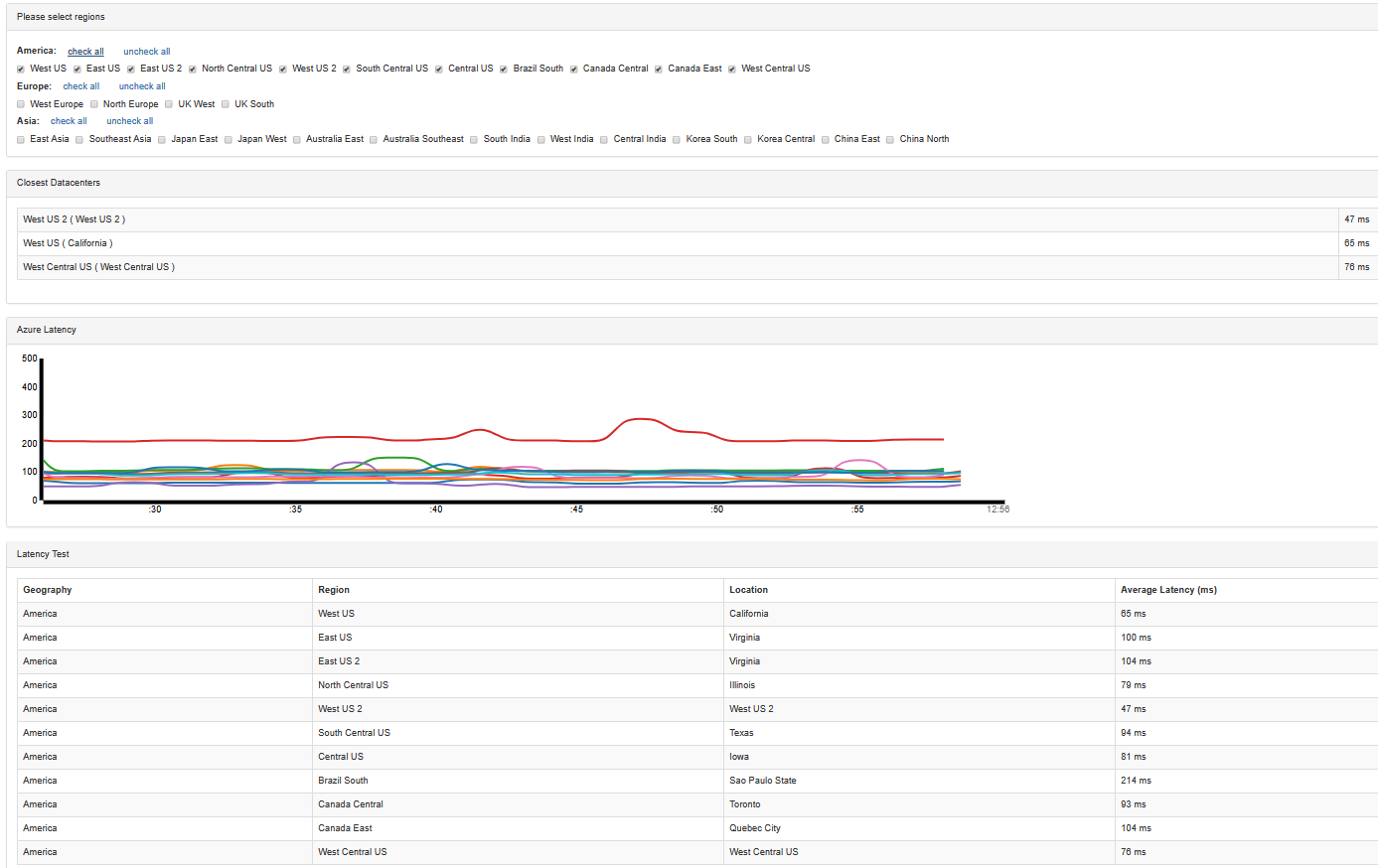
Task: Enable the Australia East checkbox
Action: (296, 140)
